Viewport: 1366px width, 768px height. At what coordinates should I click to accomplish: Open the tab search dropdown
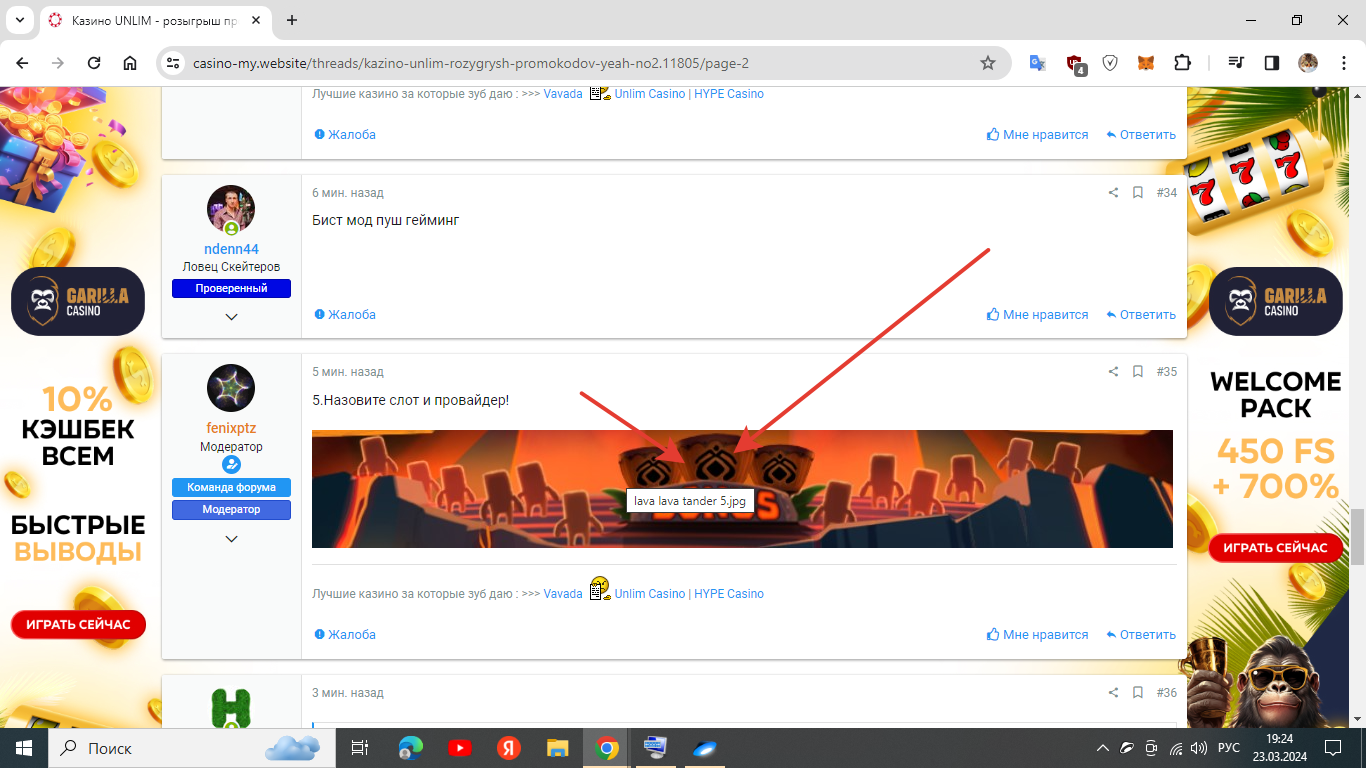pyautogui.click(x=19, y=20)
